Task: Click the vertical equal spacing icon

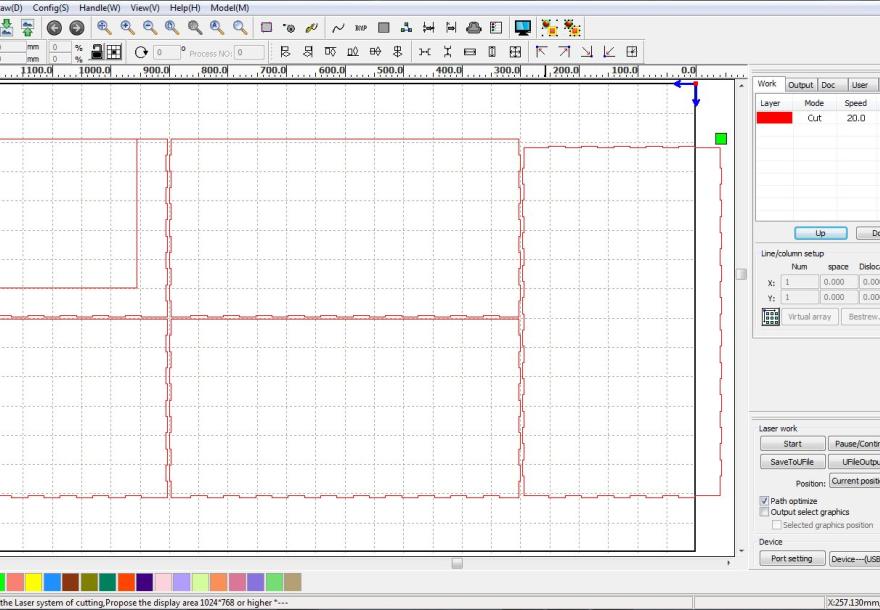Action: tap(447, 52)
